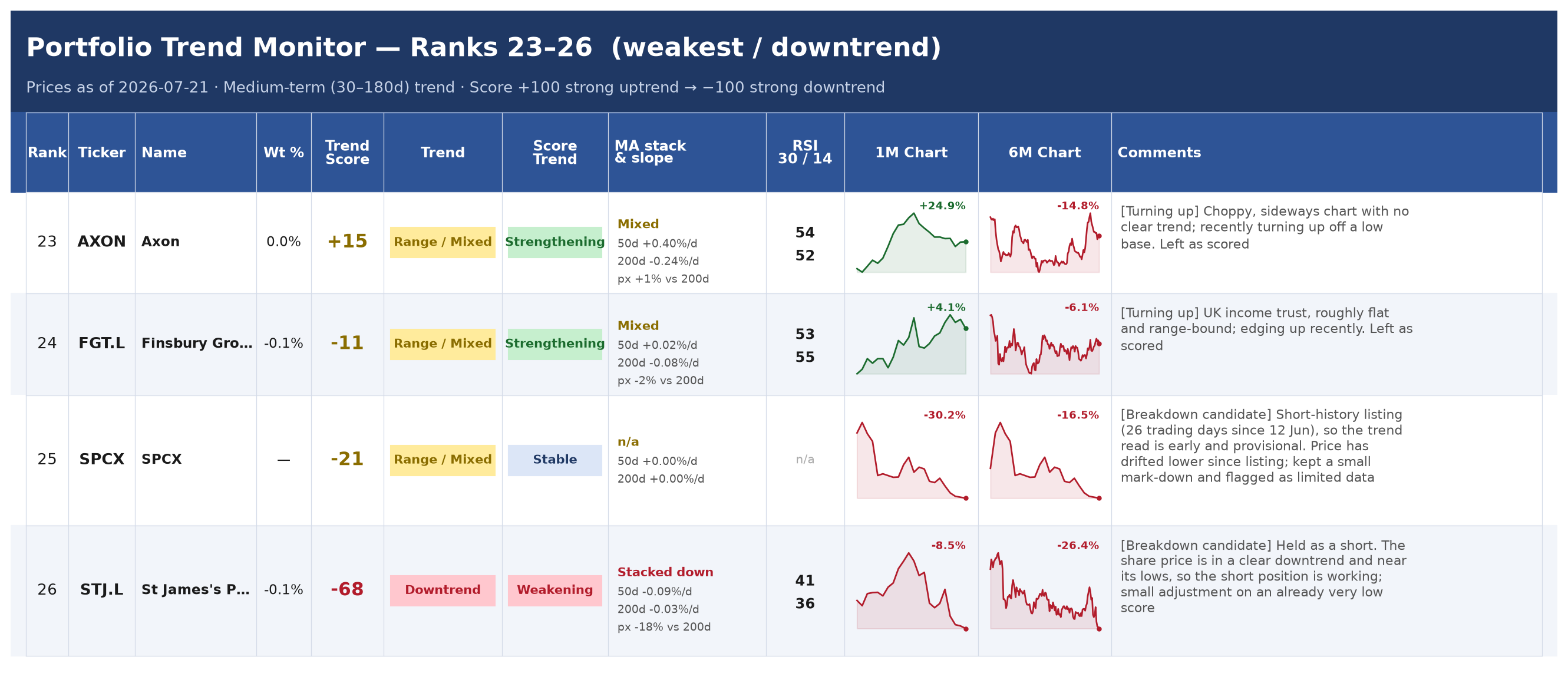Click the rank 23 cell

[47, 242]
